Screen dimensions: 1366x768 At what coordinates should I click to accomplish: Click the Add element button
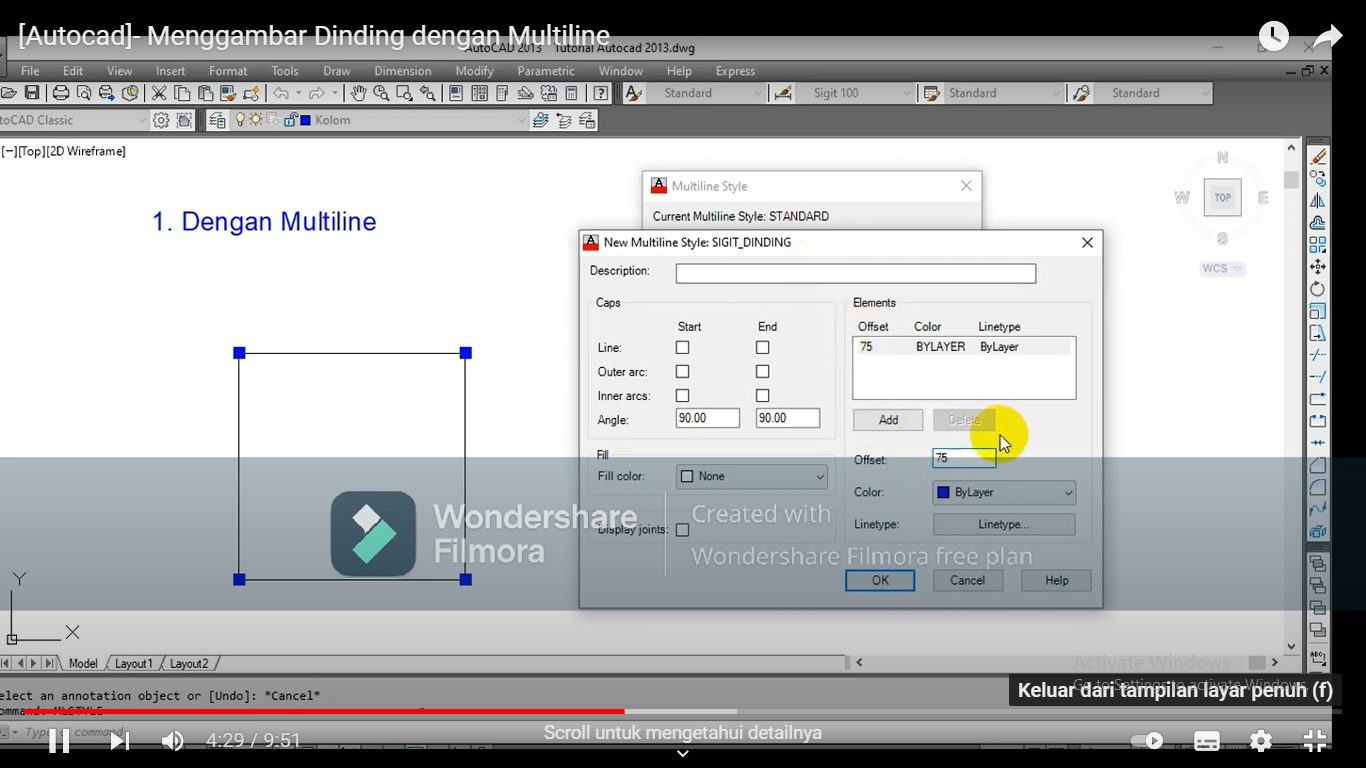(x=888, y=421)
